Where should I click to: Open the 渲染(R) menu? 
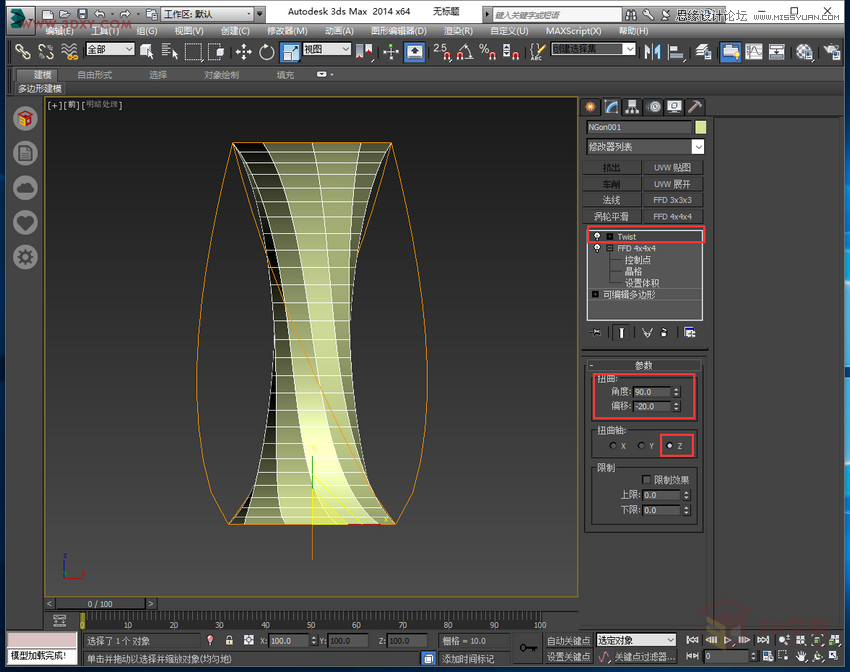457,30
